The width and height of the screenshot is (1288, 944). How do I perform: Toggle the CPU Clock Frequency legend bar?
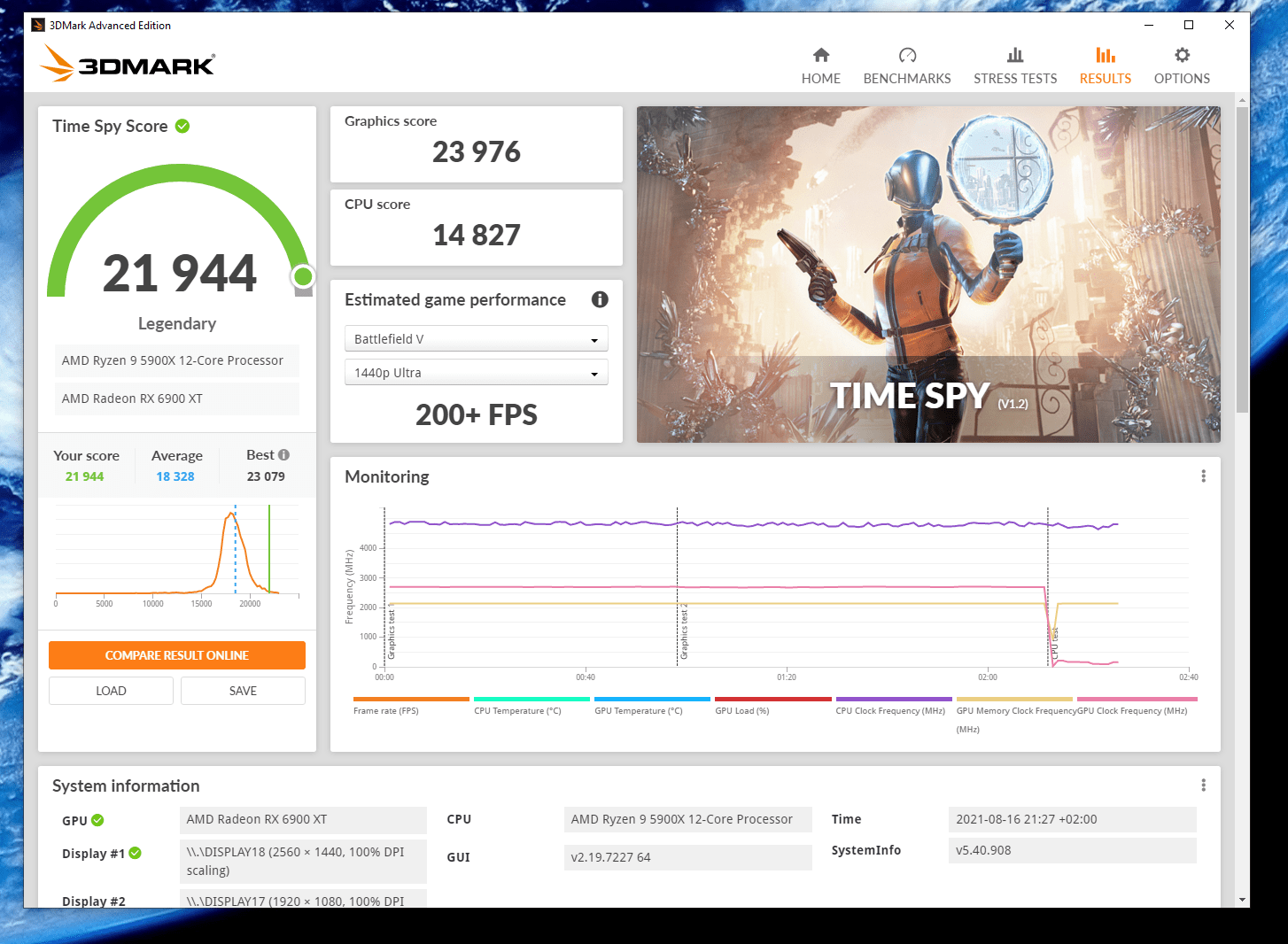coord(894,699)
